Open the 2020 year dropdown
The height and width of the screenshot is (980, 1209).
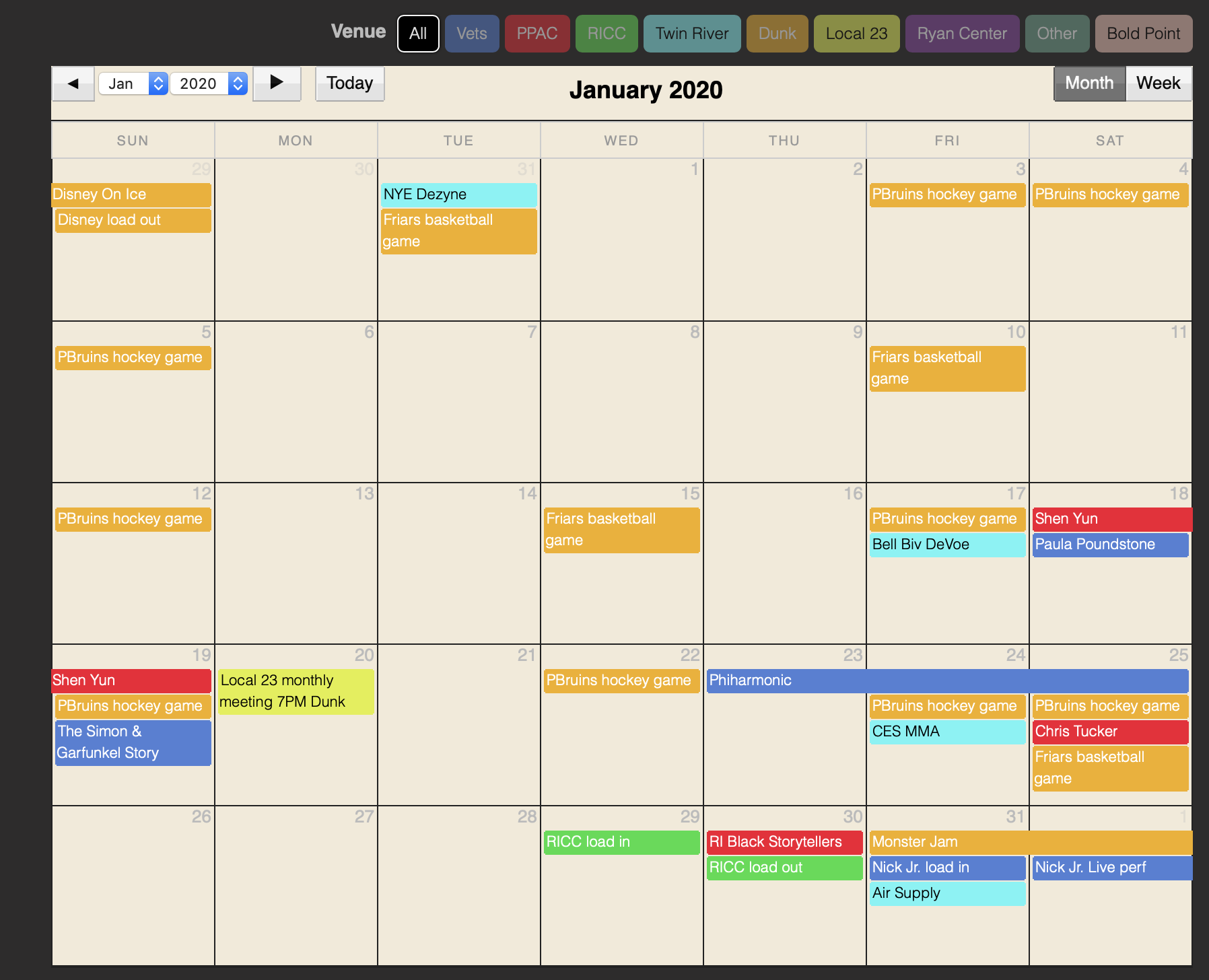(x=208, y=83)
